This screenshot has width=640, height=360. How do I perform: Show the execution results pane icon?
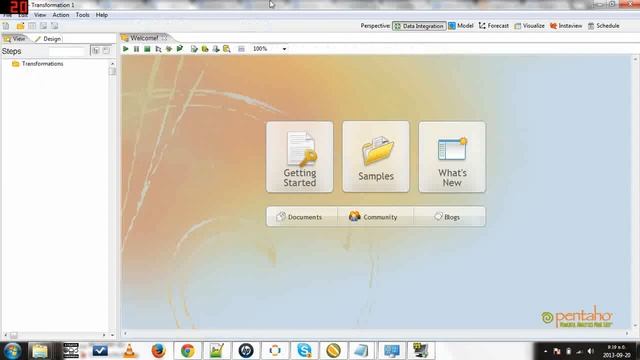[241, 49]
